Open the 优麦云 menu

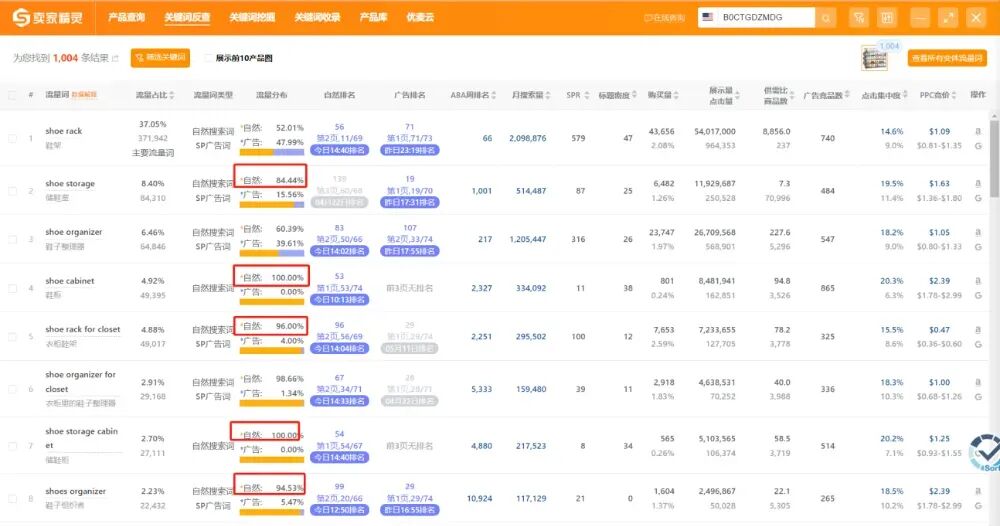tap(420, 17)
